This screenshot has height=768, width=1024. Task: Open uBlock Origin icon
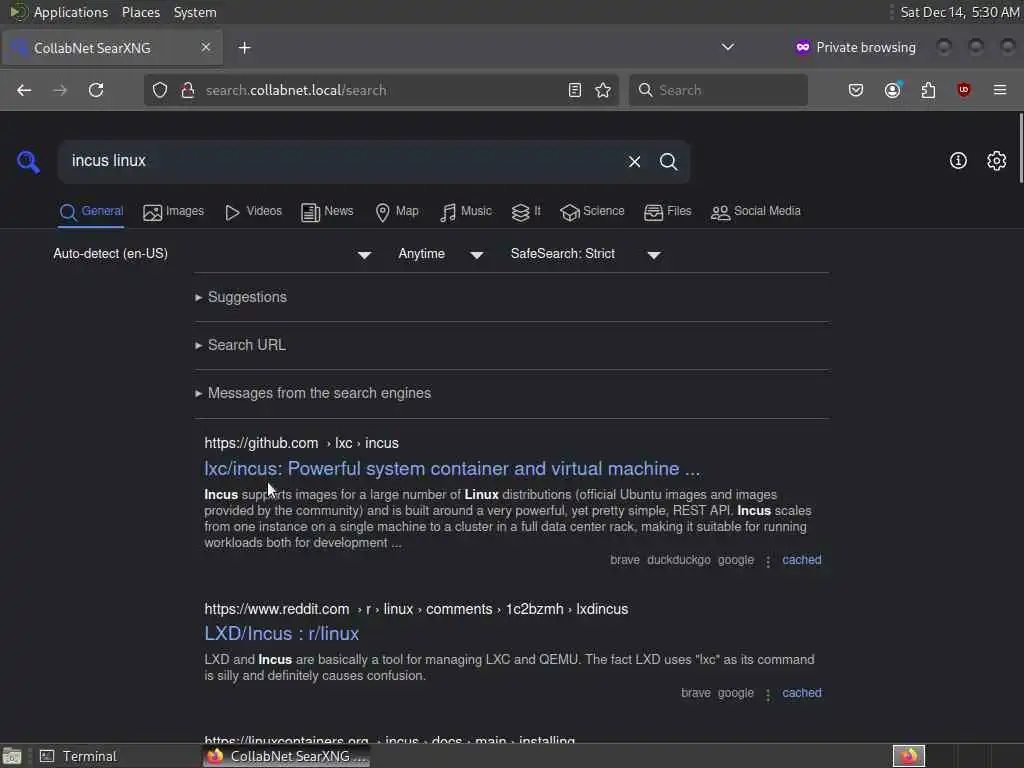pos(964,90)
